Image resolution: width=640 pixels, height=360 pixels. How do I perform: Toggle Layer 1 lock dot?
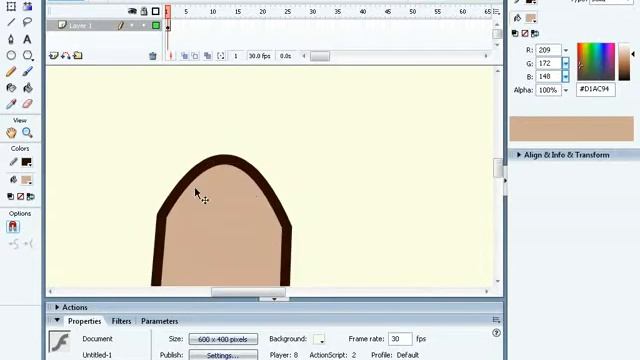pyautogui.click(x=144, y=25)
